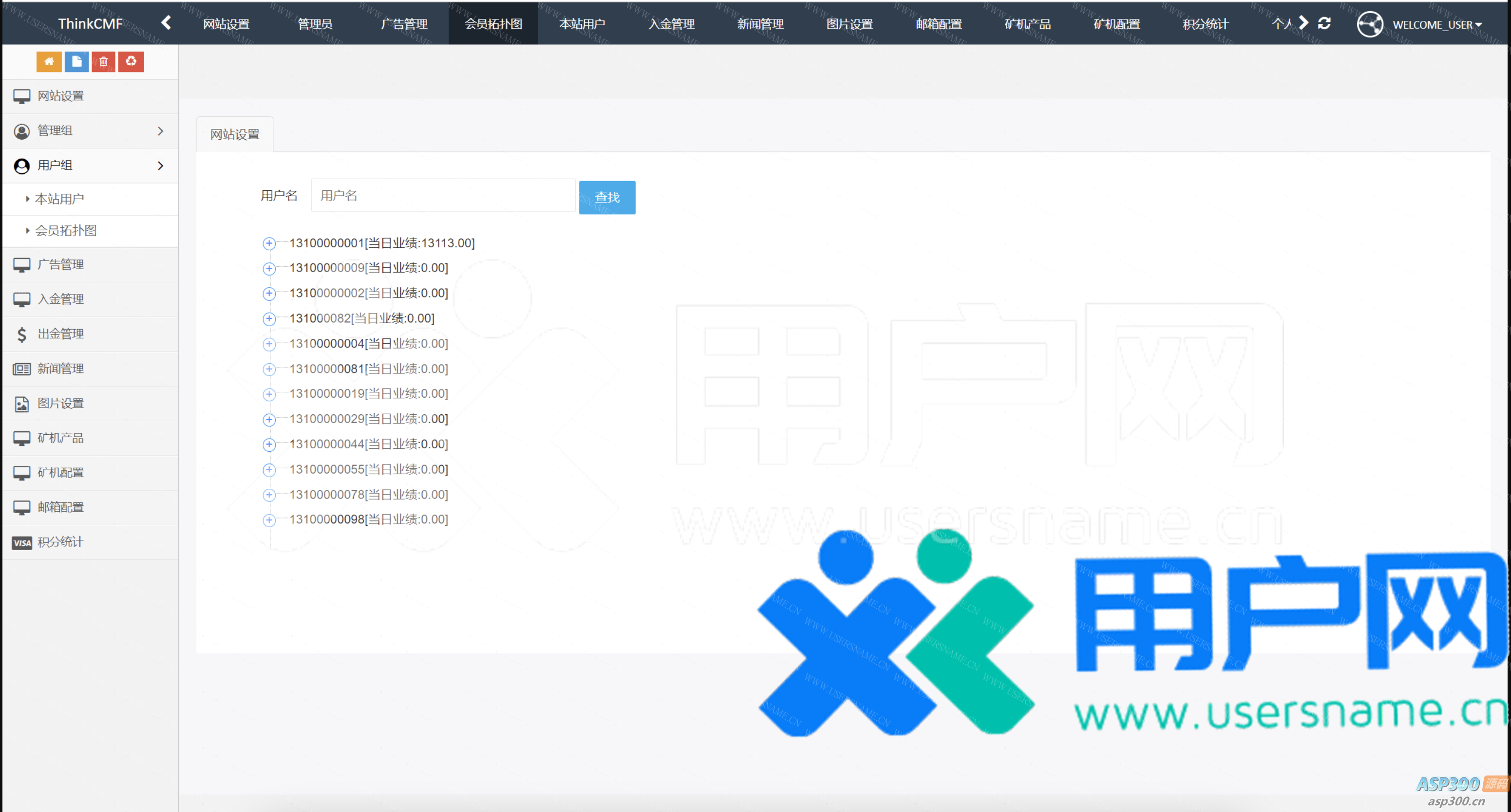Expand tree node 13100000078
Viewport: 1511px width, 812px height.
(x=269, y=496)
